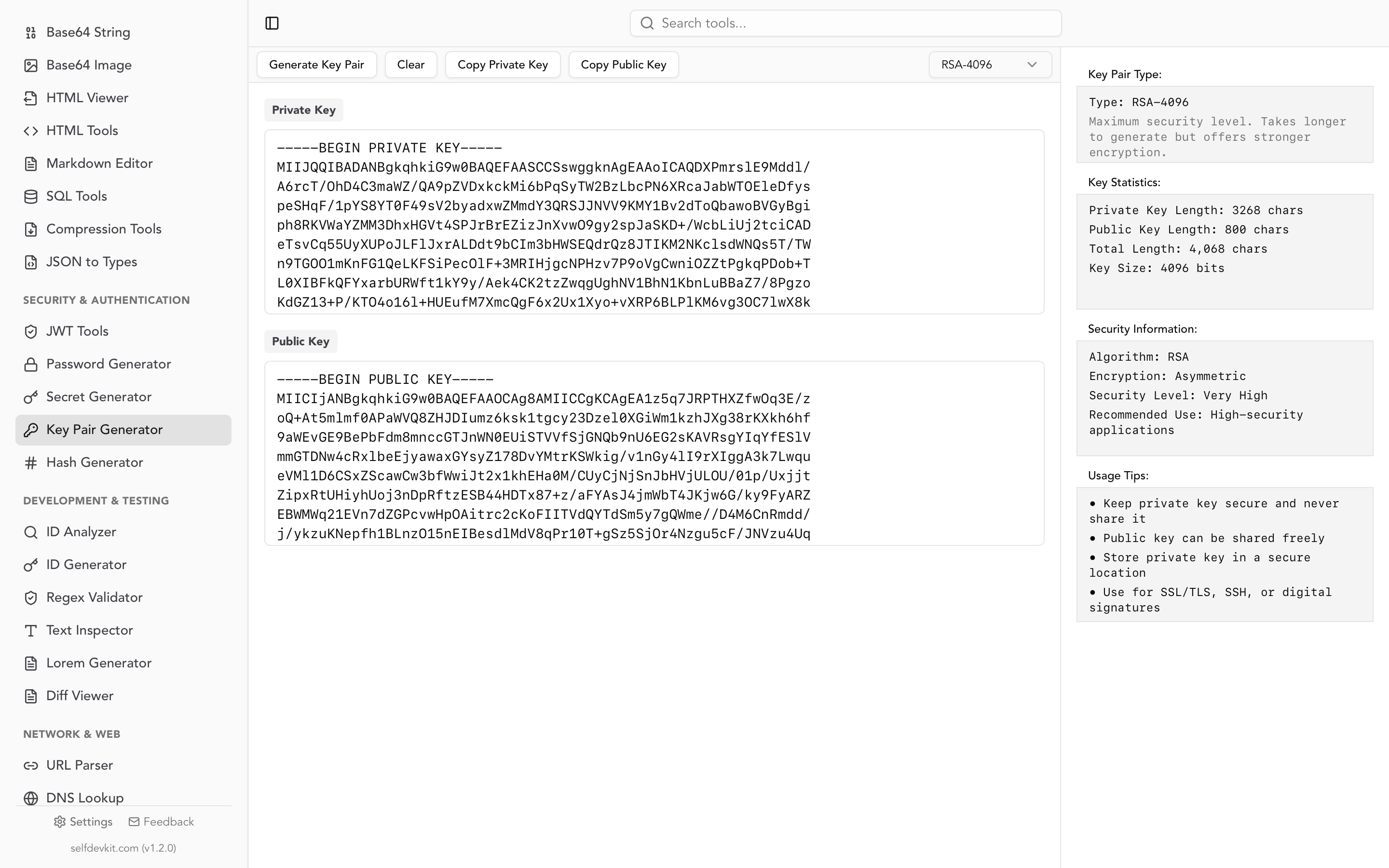Click 'Algorithm: RSA' text
The width and height of the screenshot is (1389, 868).
point(1139,357)
